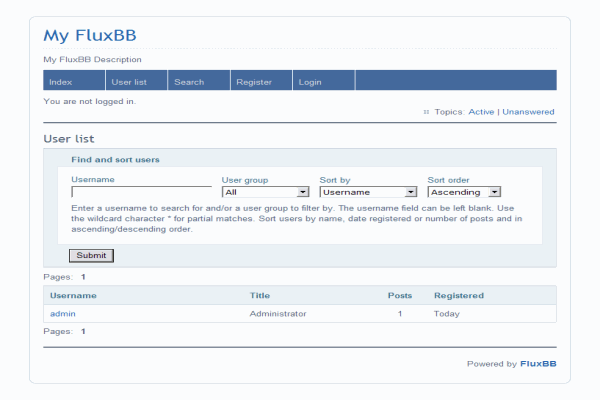View Unanswered topics

528,112
